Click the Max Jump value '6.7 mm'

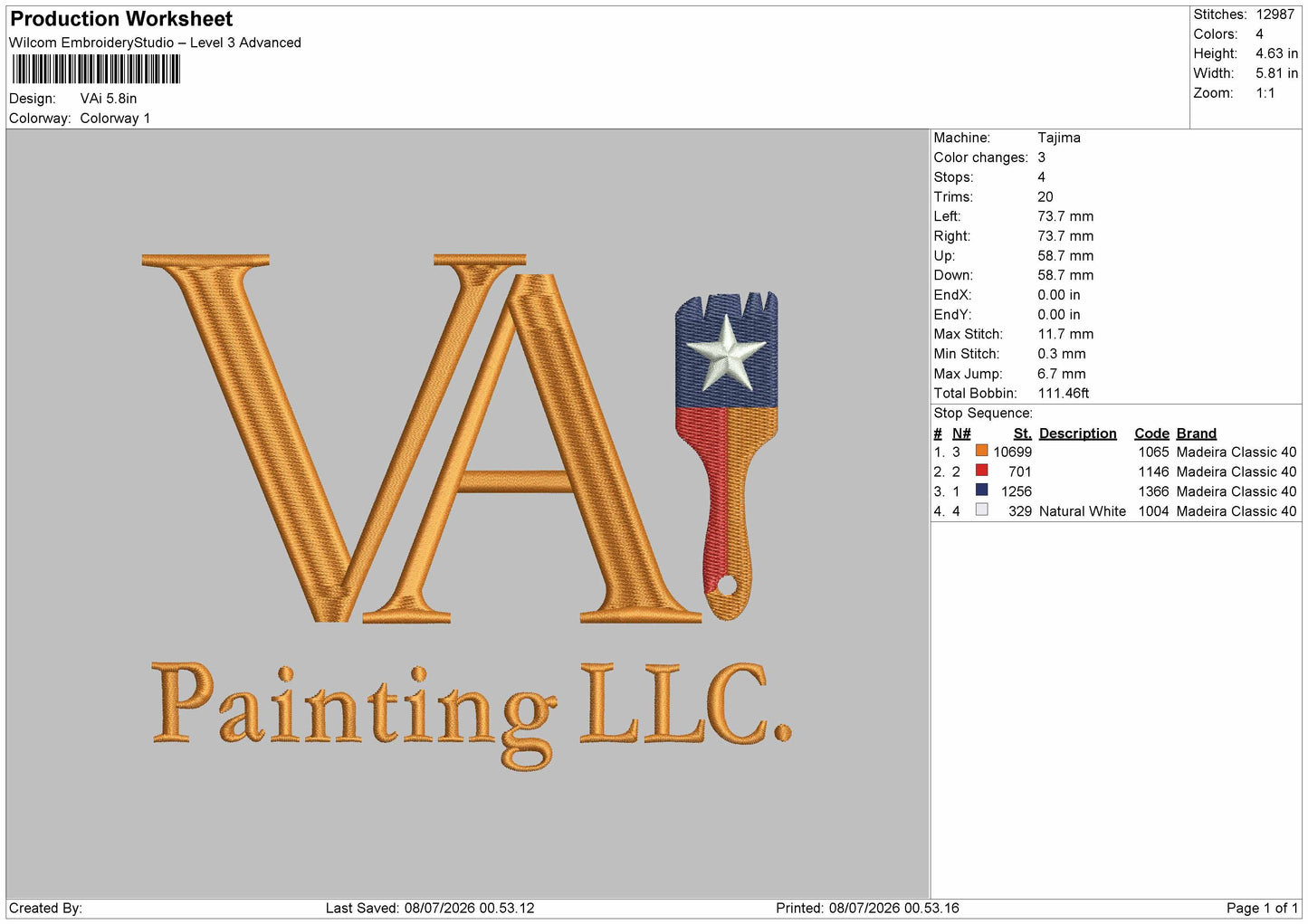[1062, 374]
